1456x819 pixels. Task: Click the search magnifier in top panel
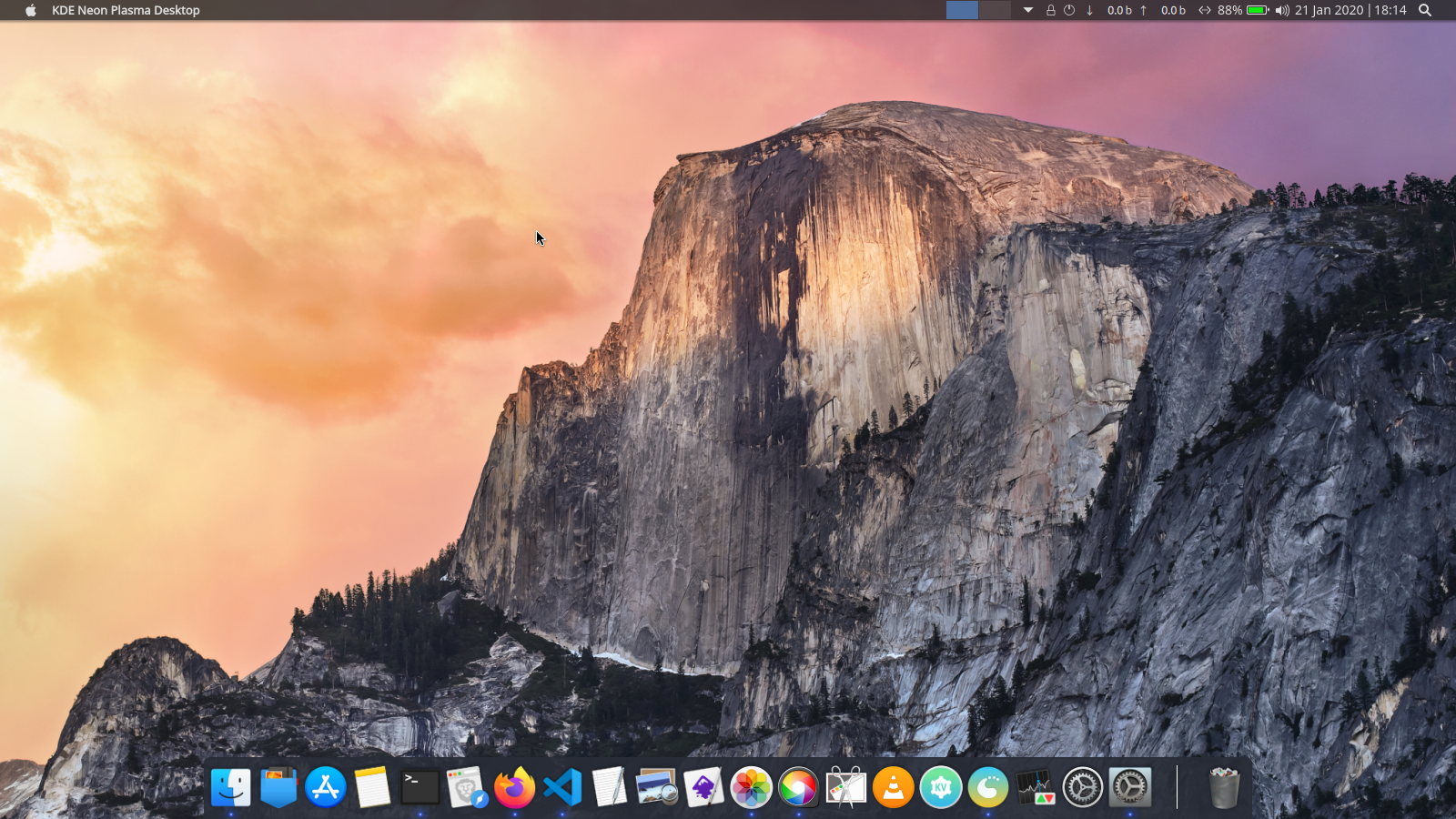1425,10
